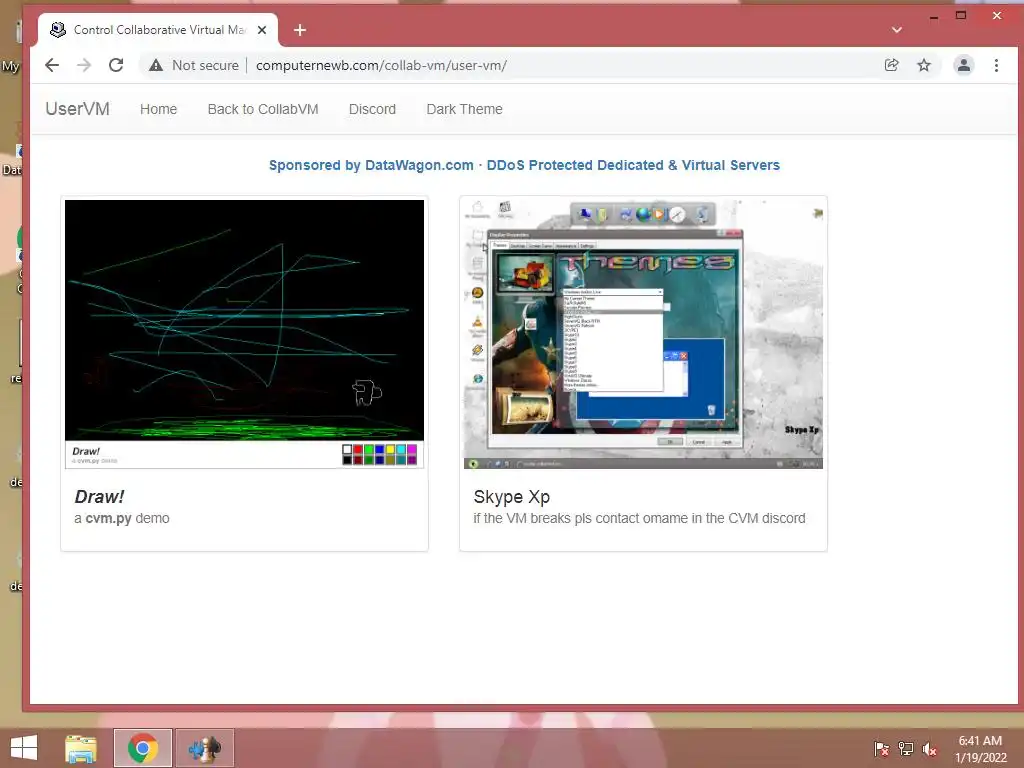
Task: Click the Draw! card title
Action: coord(99,496)
